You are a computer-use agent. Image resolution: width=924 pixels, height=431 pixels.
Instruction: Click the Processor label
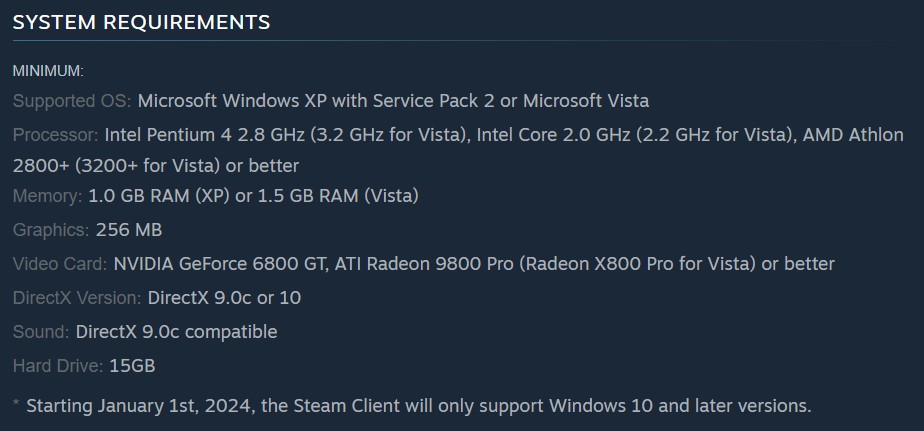pyautogui.click(x=55, y=135)
